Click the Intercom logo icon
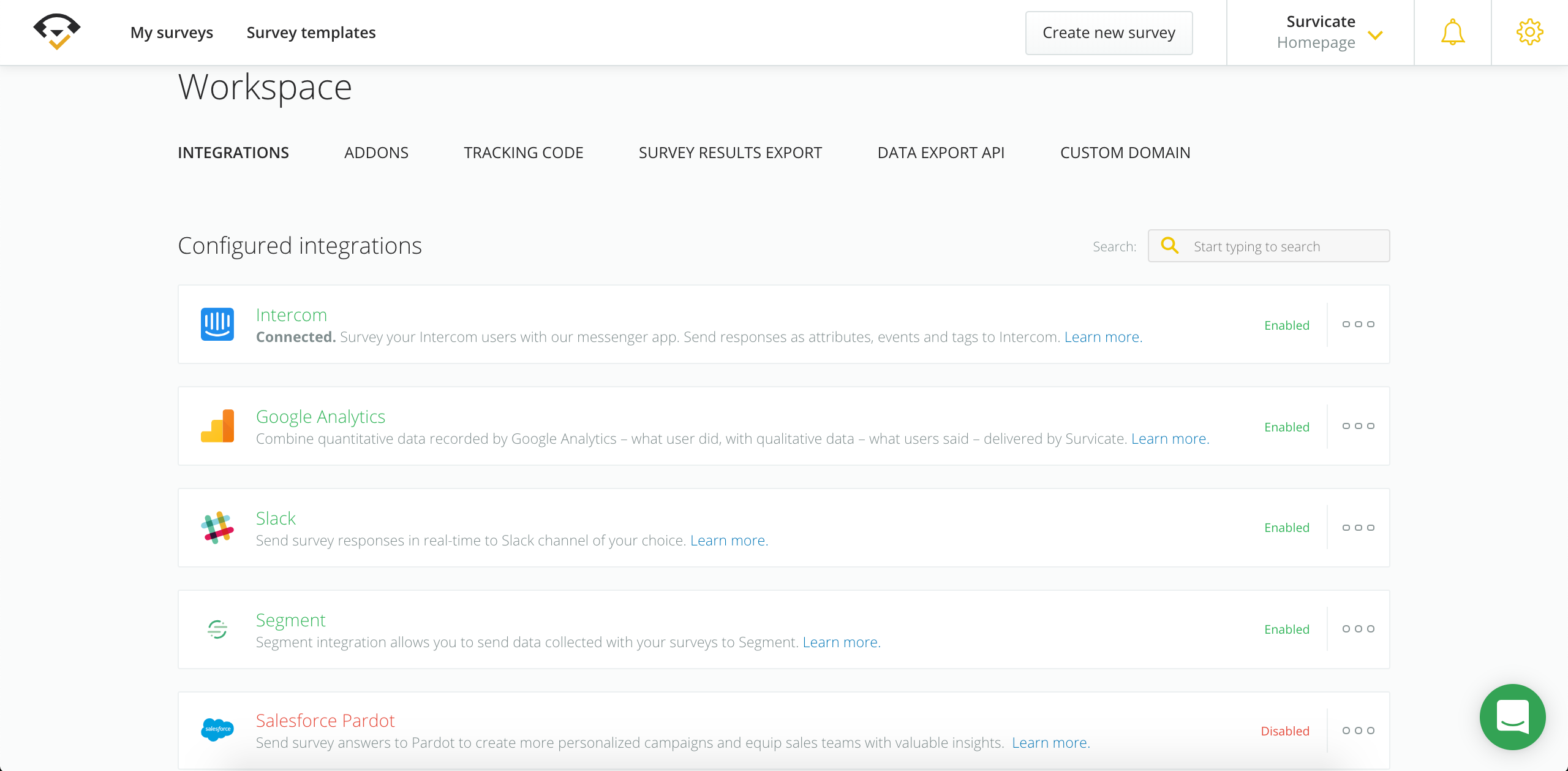Image resolution: width=1568 pixels, height=771 pixels. click(x=217, y=324)
